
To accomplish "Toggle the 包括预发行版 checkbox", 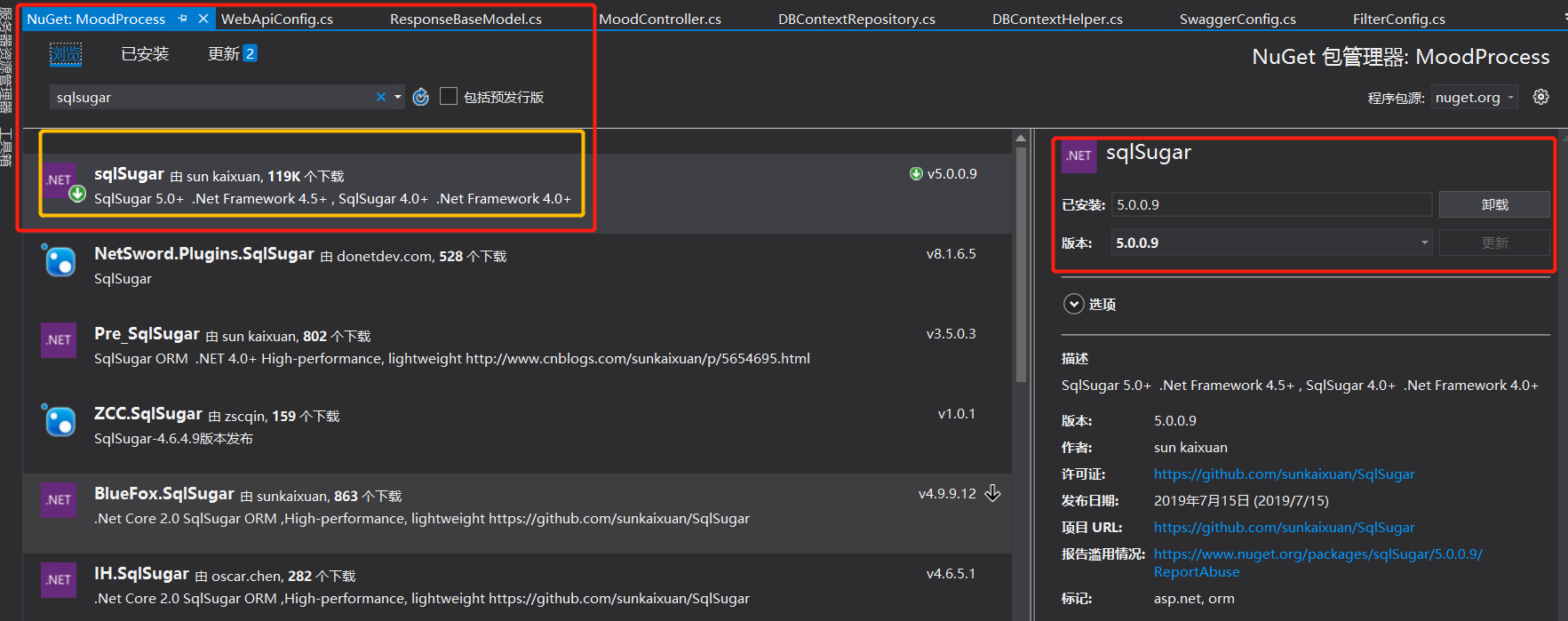I will 449,96.
